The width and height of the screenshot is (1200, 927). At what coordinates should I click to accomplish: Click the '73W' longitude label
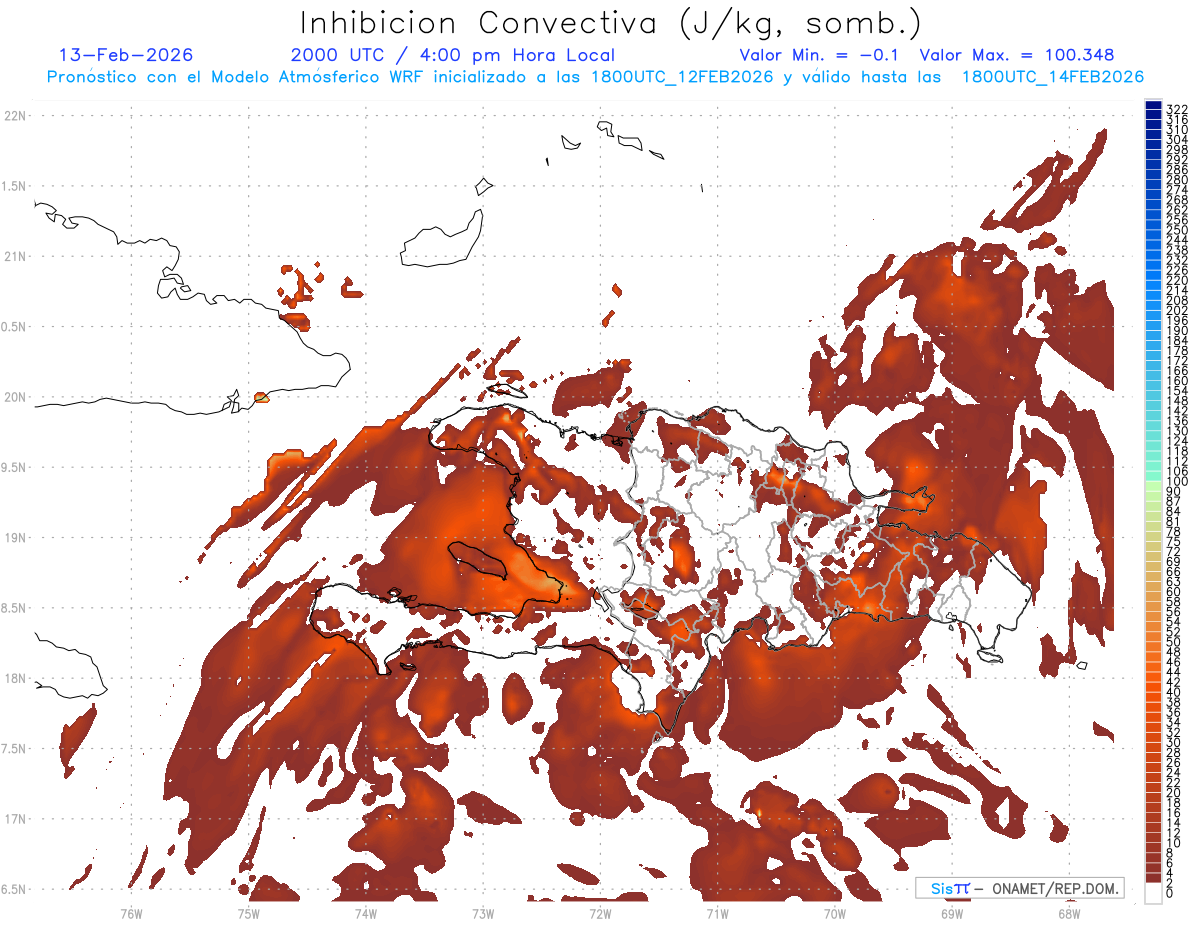point(483,913)
